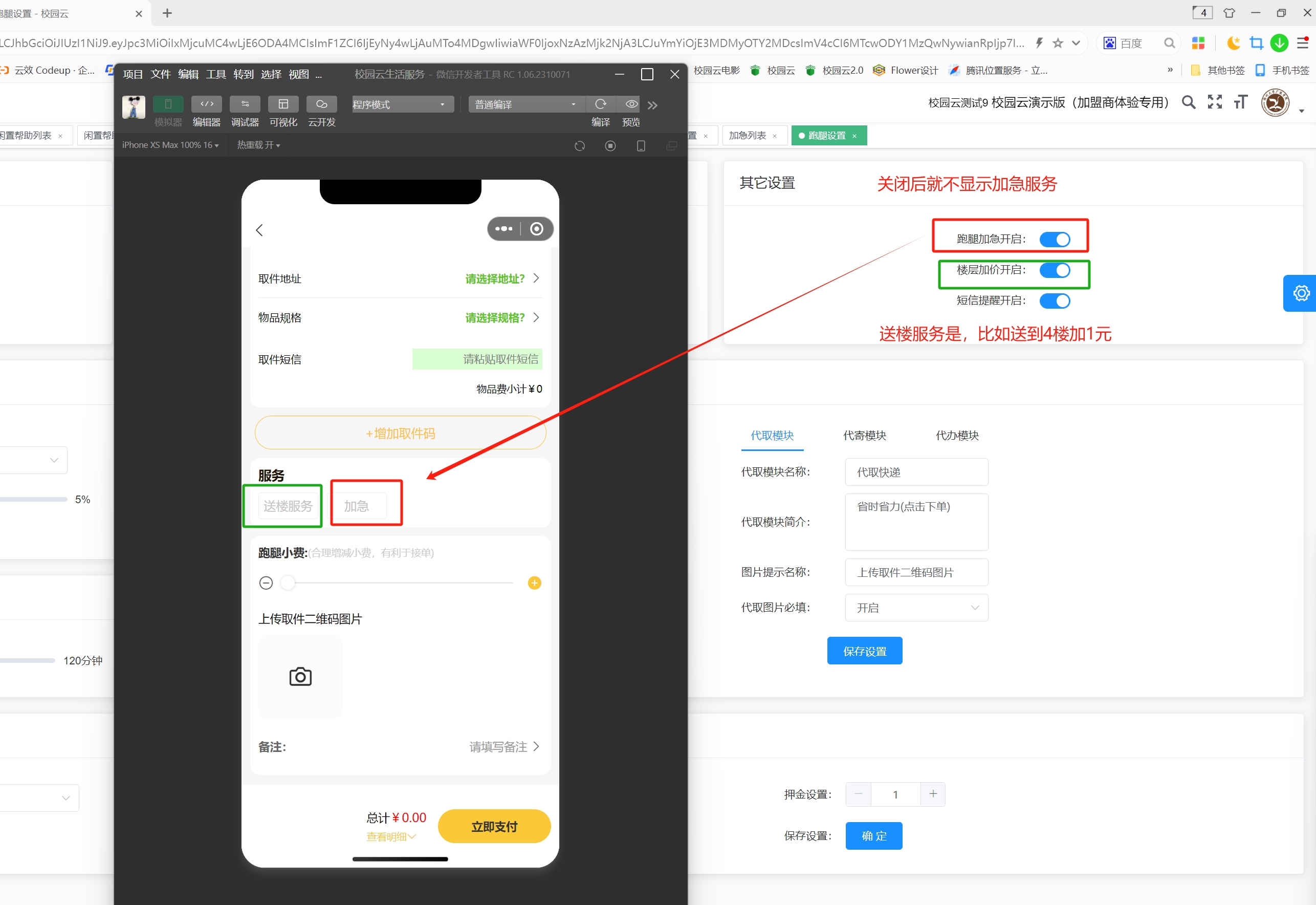Disable the 短信提醒开启 switch
Screen dimensions: 1316x905
click(x=1055, y=300)
